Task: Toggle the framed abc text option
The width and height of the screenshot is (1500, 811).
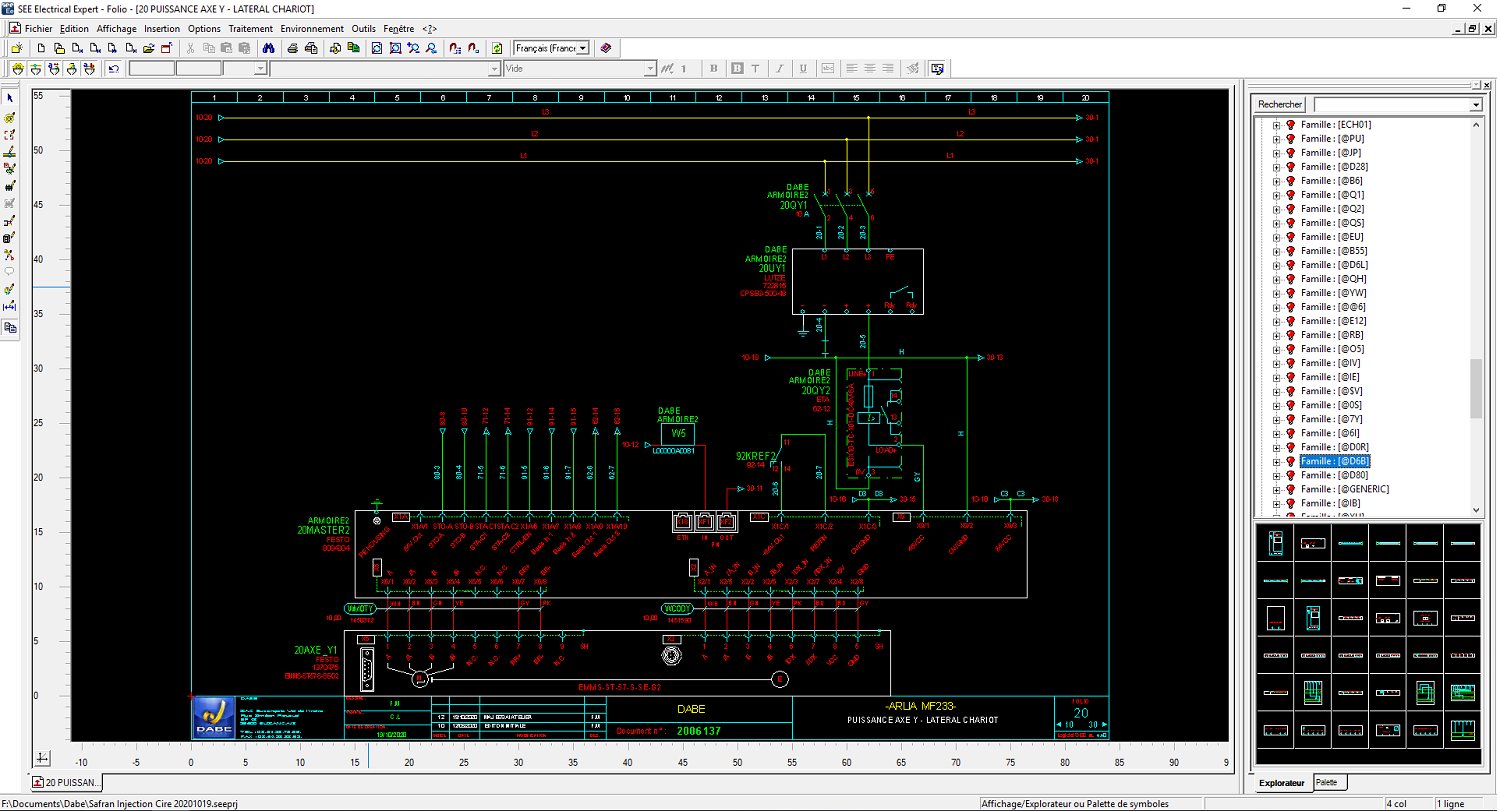Action: (x=827, y=69)
